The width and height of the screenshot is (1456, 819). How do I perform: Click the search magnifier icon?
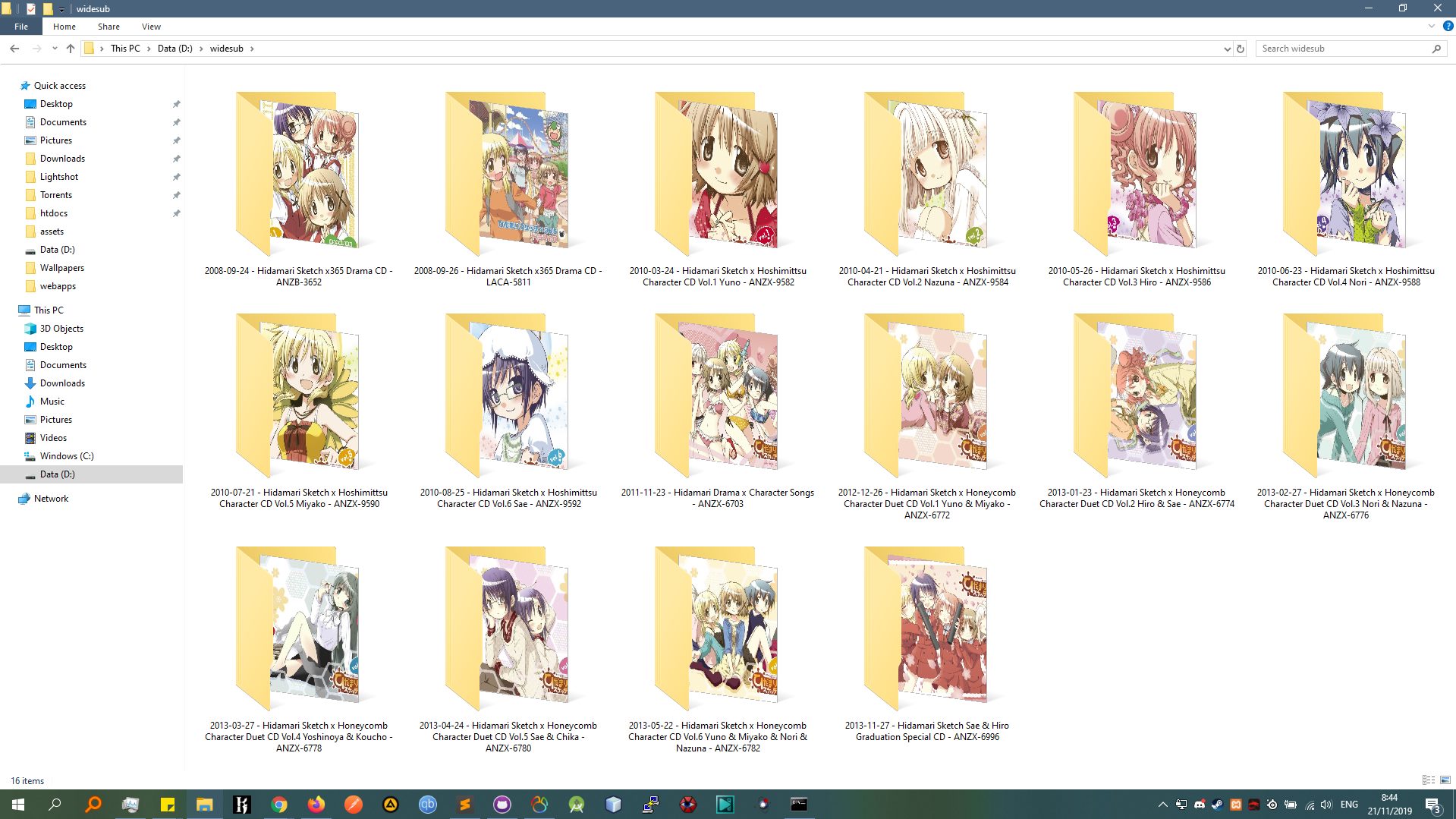(x=1436, y=49)
